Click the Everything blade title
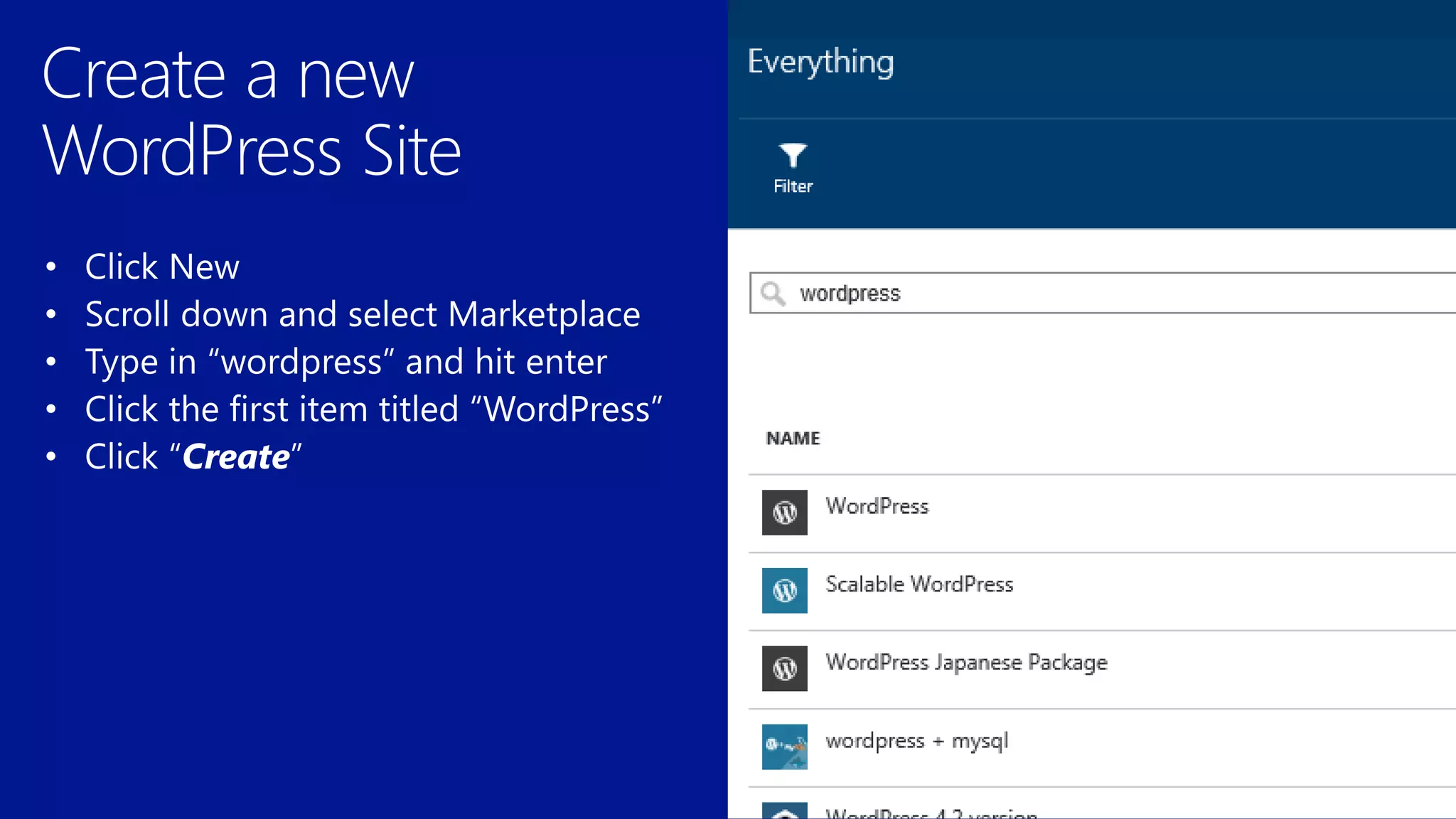Viewport: 1456px width, 819px height. [820, 62]
